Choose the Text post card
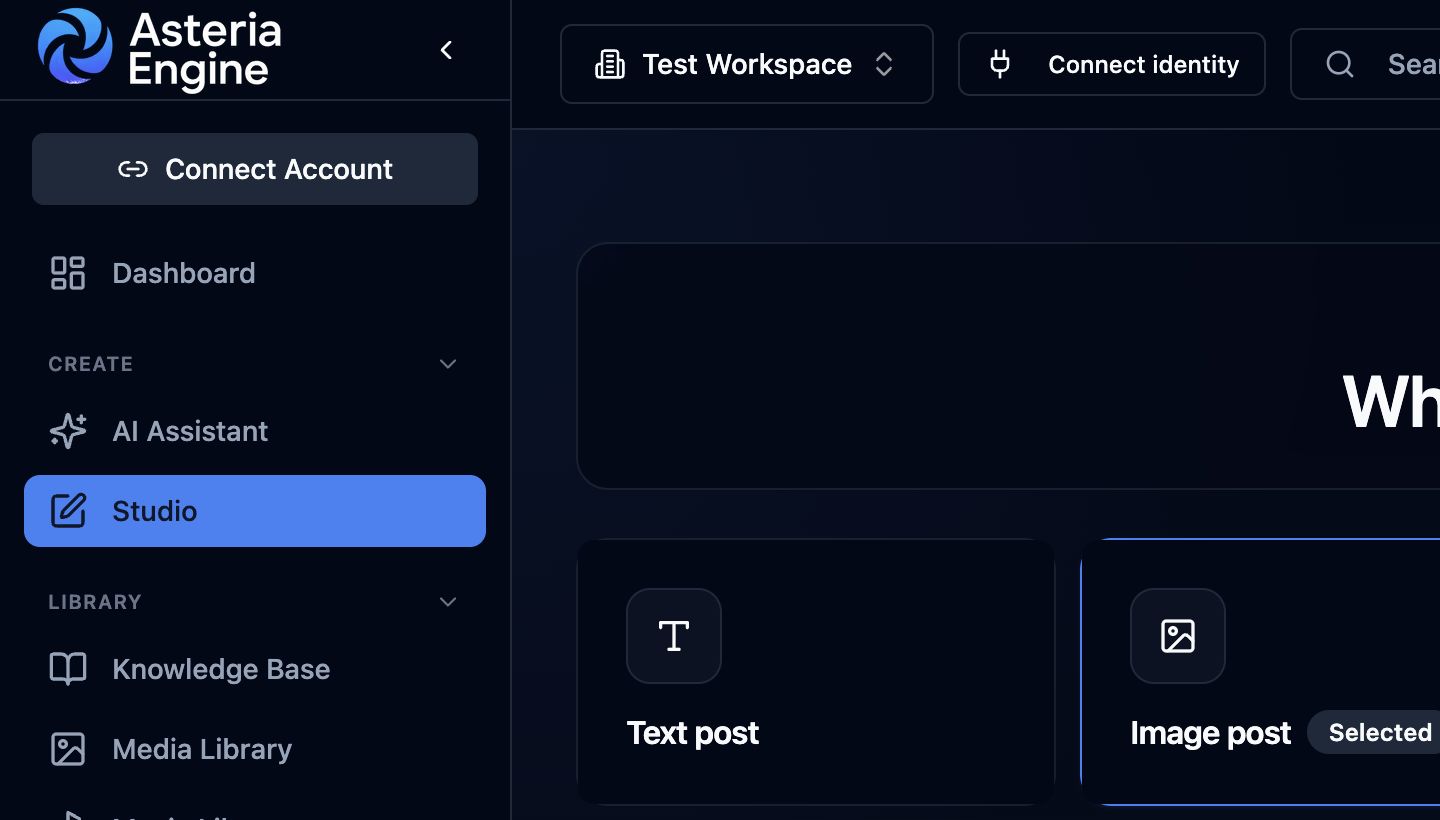Screen dimensions: 1440x820 [816, 672]
